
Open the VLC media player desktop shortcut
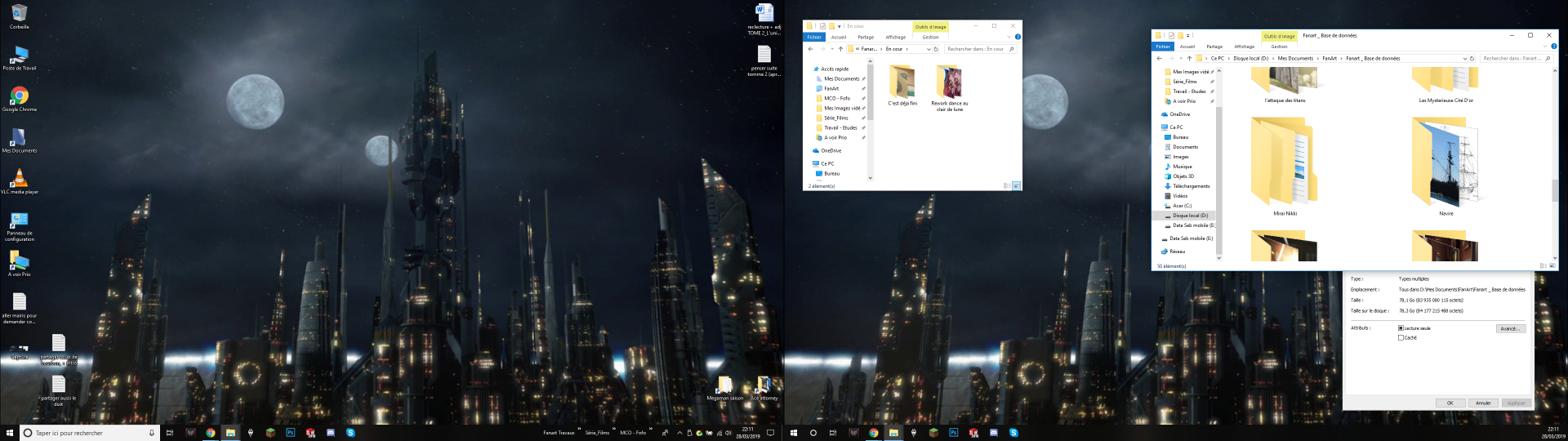pyautogui.click(x=20, y=179)
